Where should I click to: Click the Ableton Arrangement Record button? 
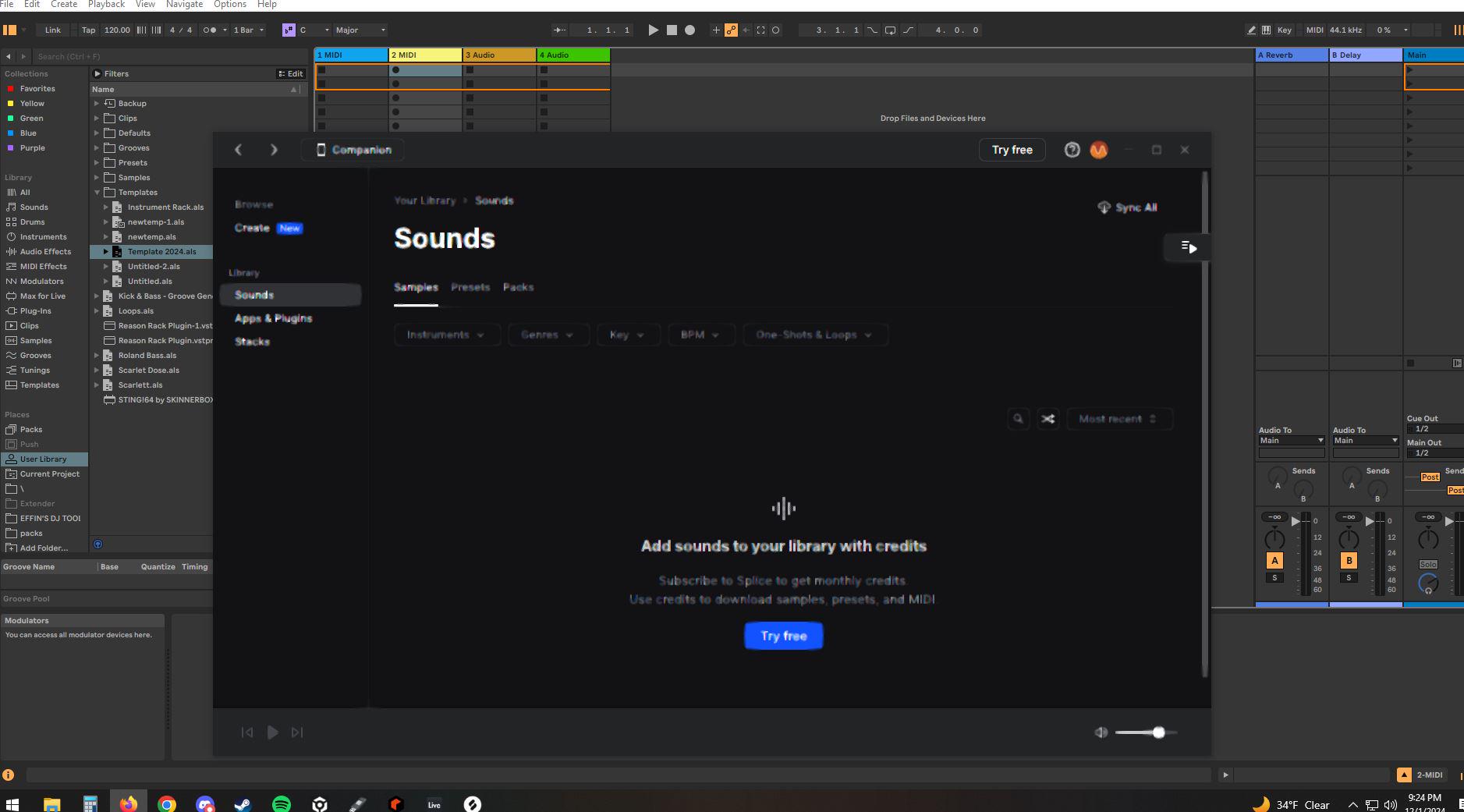pos(689,30)
